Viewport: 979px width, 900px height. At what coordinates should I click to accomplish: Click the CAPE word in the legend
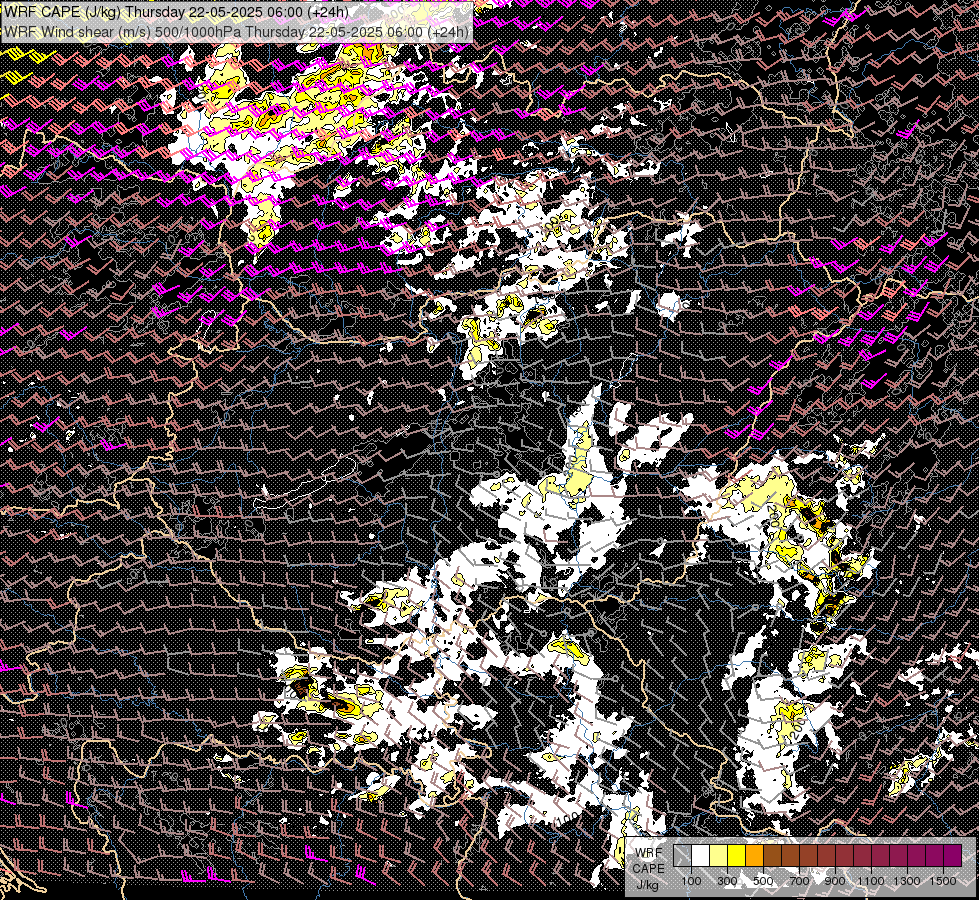pyautogui.click(x=649, y=869)
